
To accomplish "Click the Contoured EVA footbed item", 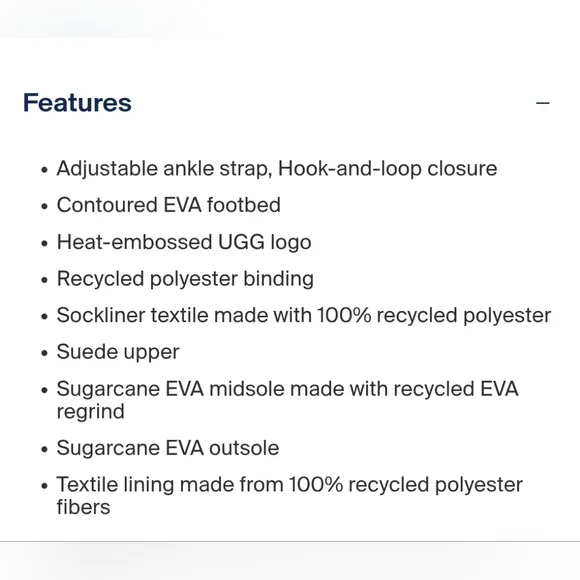I will [169, 205].
